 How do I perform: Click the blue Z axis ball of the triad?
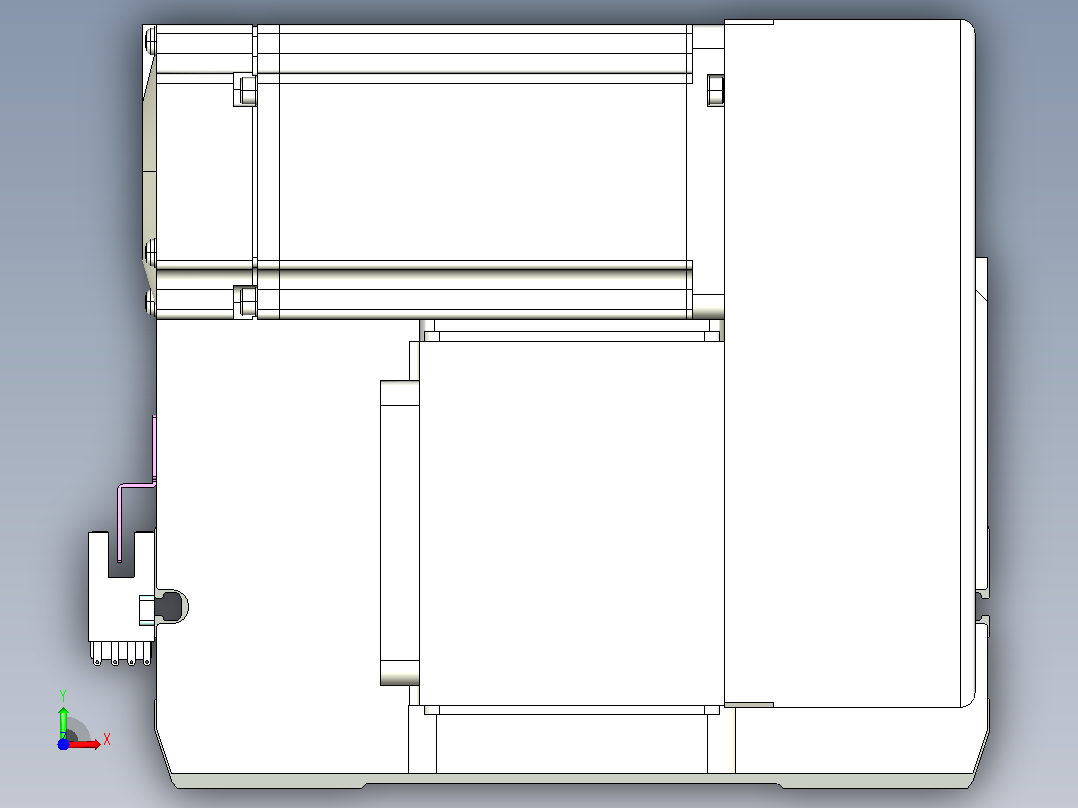click(63, 744)
